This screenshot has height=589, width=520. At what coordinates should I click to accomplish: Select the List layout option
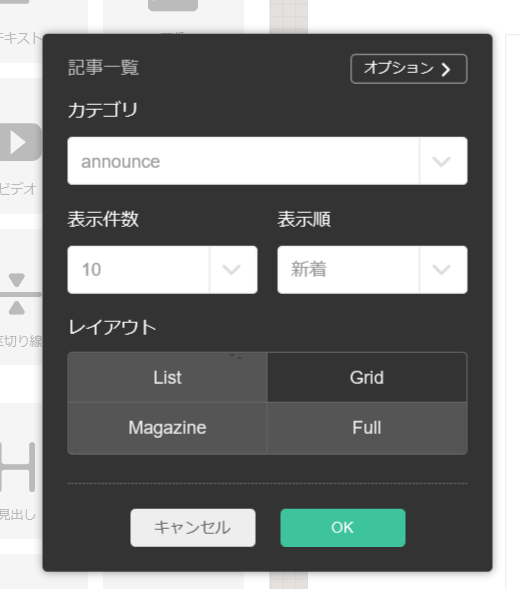[168, 378]
